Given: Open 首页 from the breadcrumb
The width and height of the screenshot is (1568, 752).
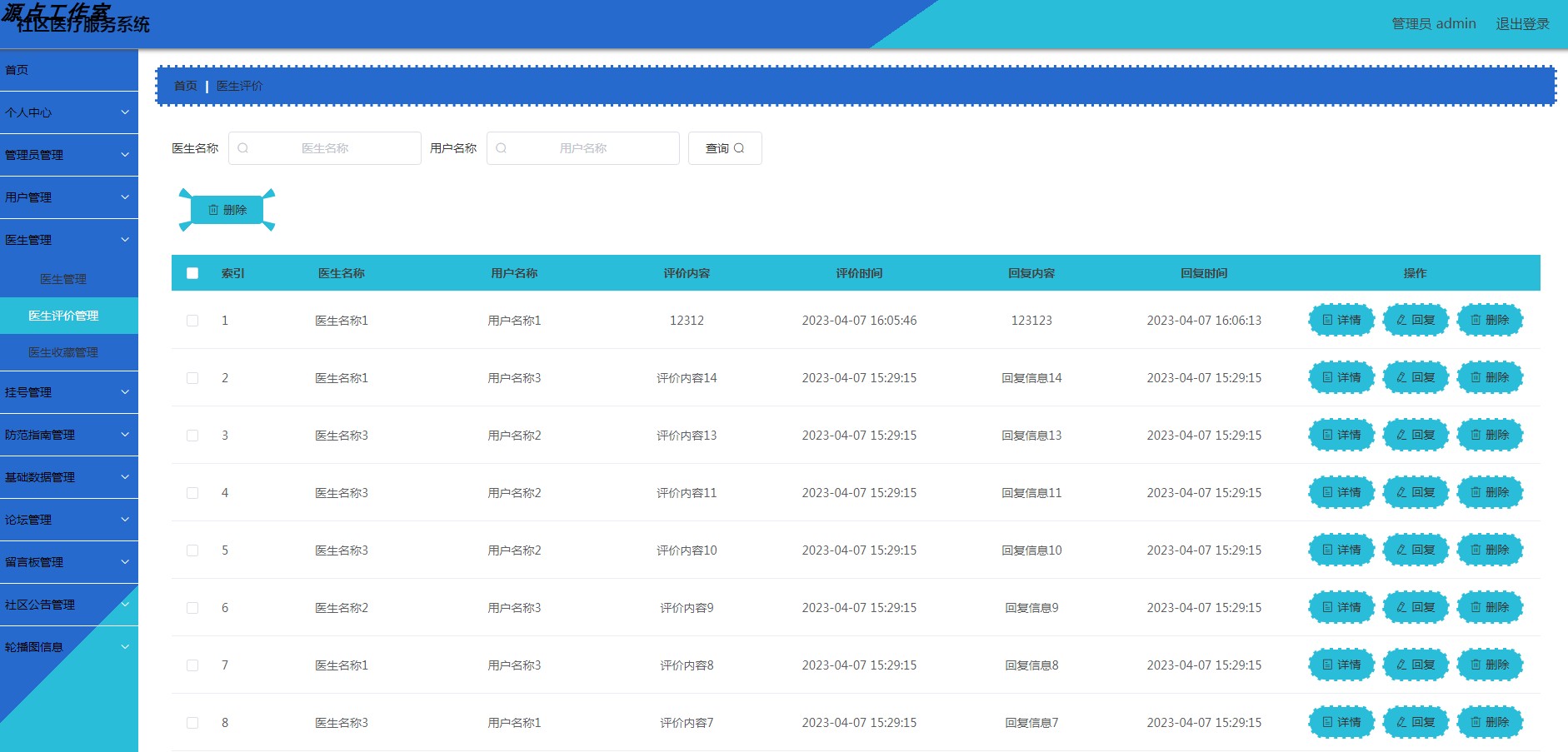Looking at the screenshot, I should point(185,85).
